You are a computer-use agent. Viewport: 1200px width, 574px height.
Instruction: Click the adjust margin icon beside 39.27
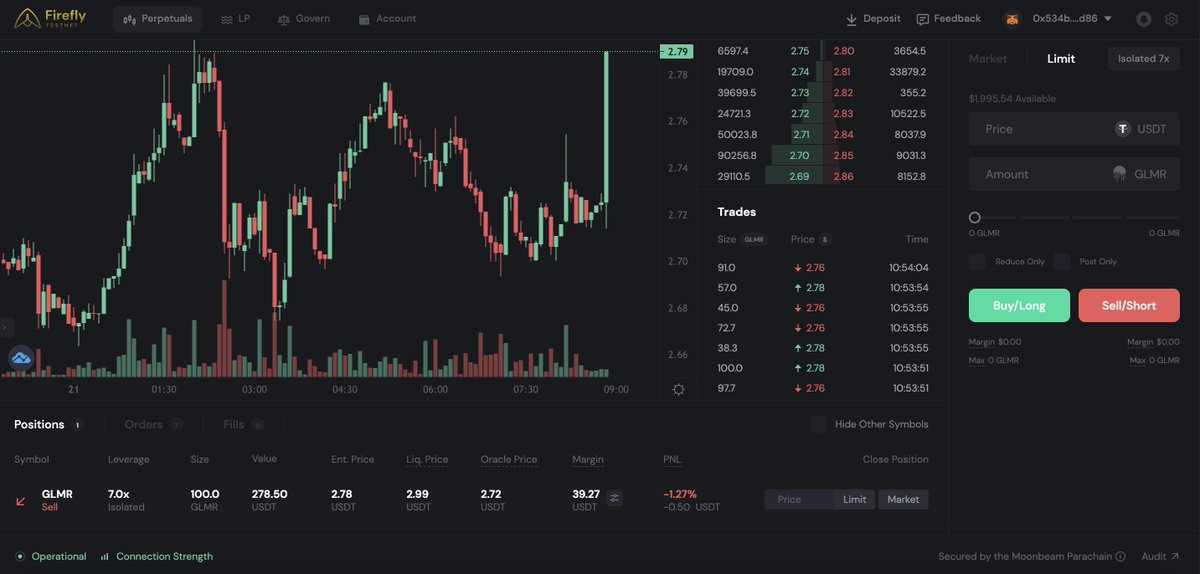click(x=614, y=498)
